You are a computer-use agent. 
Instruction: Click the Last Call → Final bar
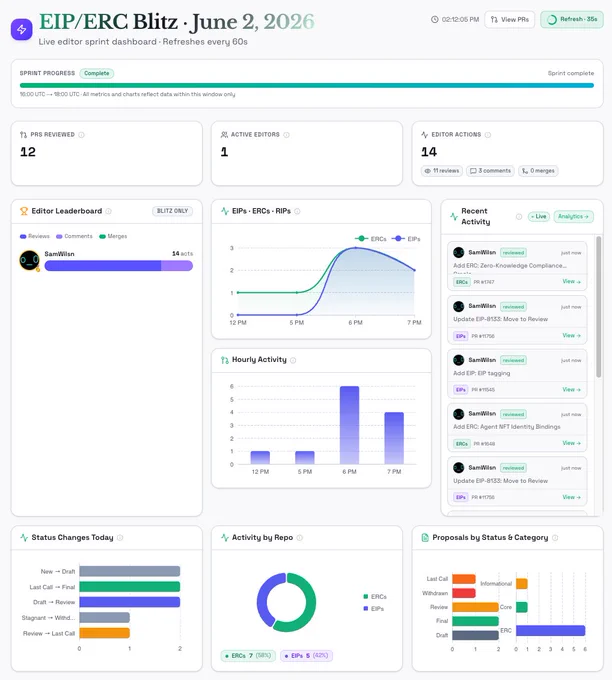tap(129, 587)
